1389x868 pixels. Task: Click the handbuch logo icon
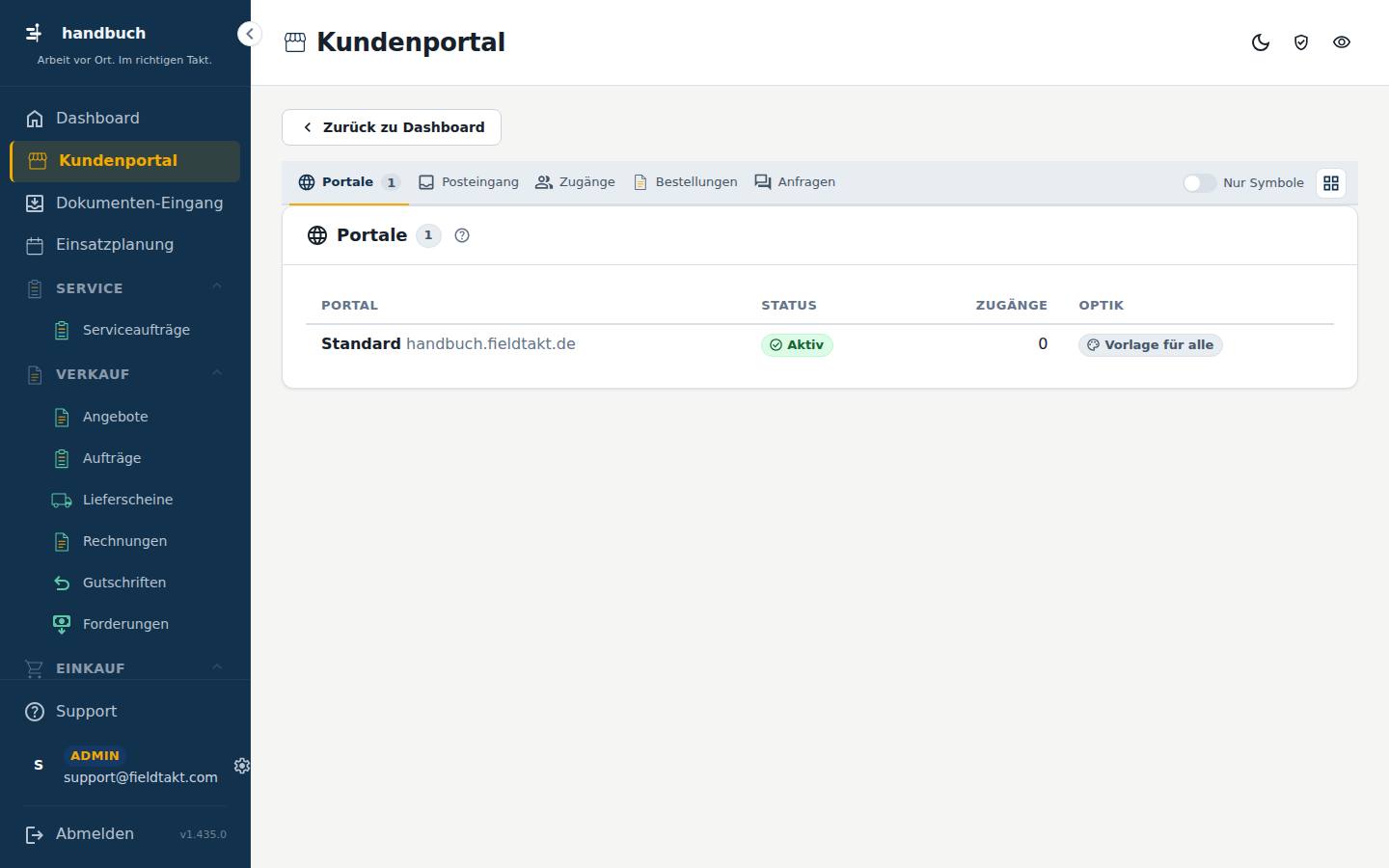pos(34,33)
